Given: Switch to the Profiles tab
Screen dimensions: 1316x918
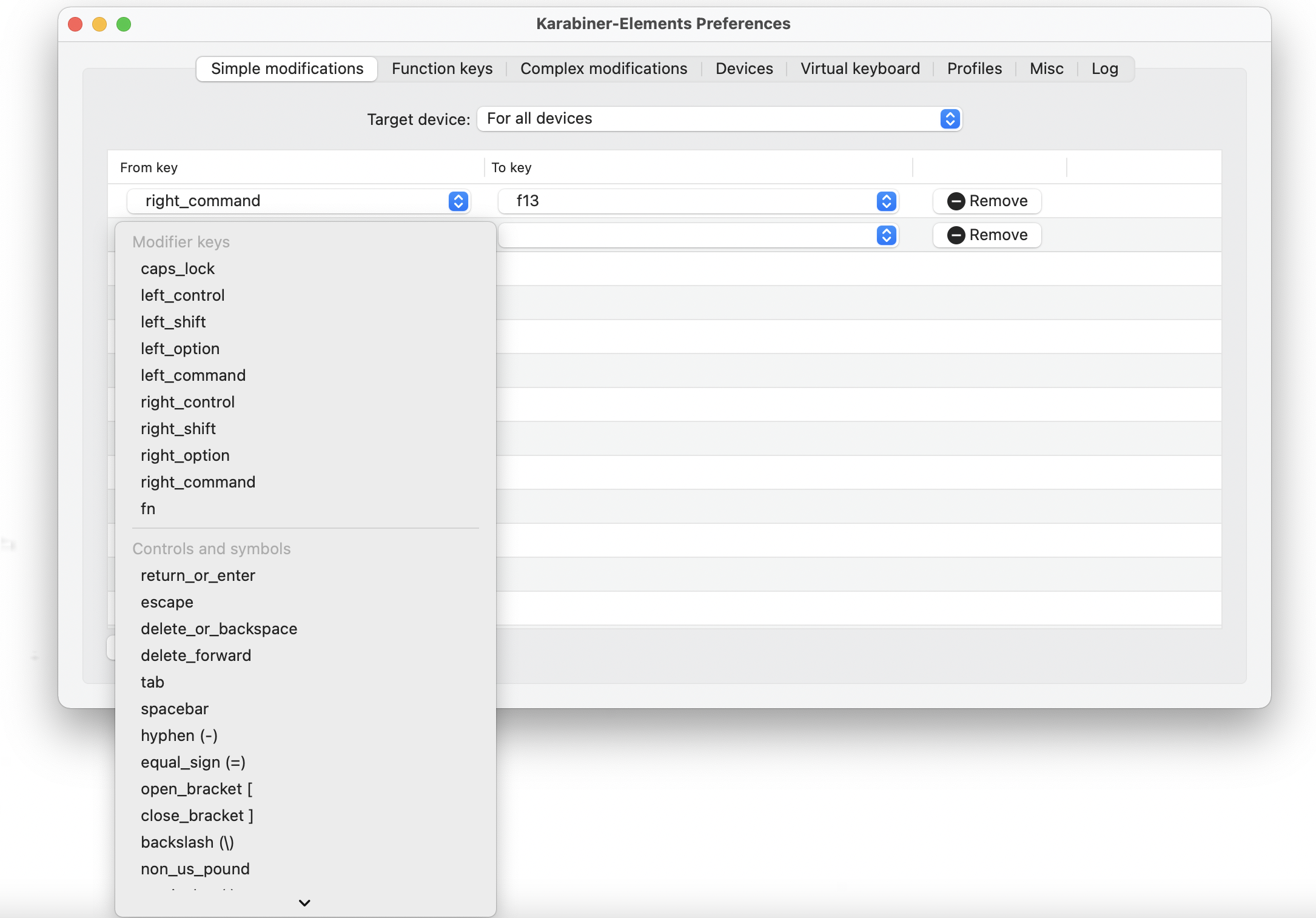Looking at the screenshot, I should [x=974, y=69].
